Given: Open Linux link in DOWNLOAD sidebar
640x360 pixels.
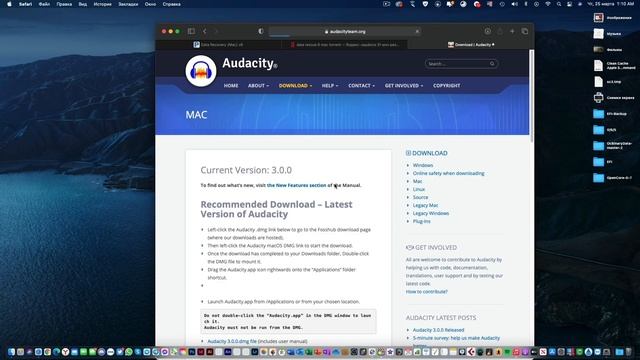Looking at the screenshot, I should [419, 189].
